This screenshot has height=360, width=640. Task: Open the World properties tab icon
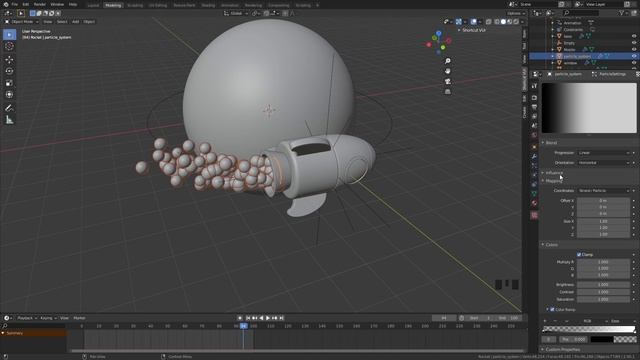click(534, 135)
